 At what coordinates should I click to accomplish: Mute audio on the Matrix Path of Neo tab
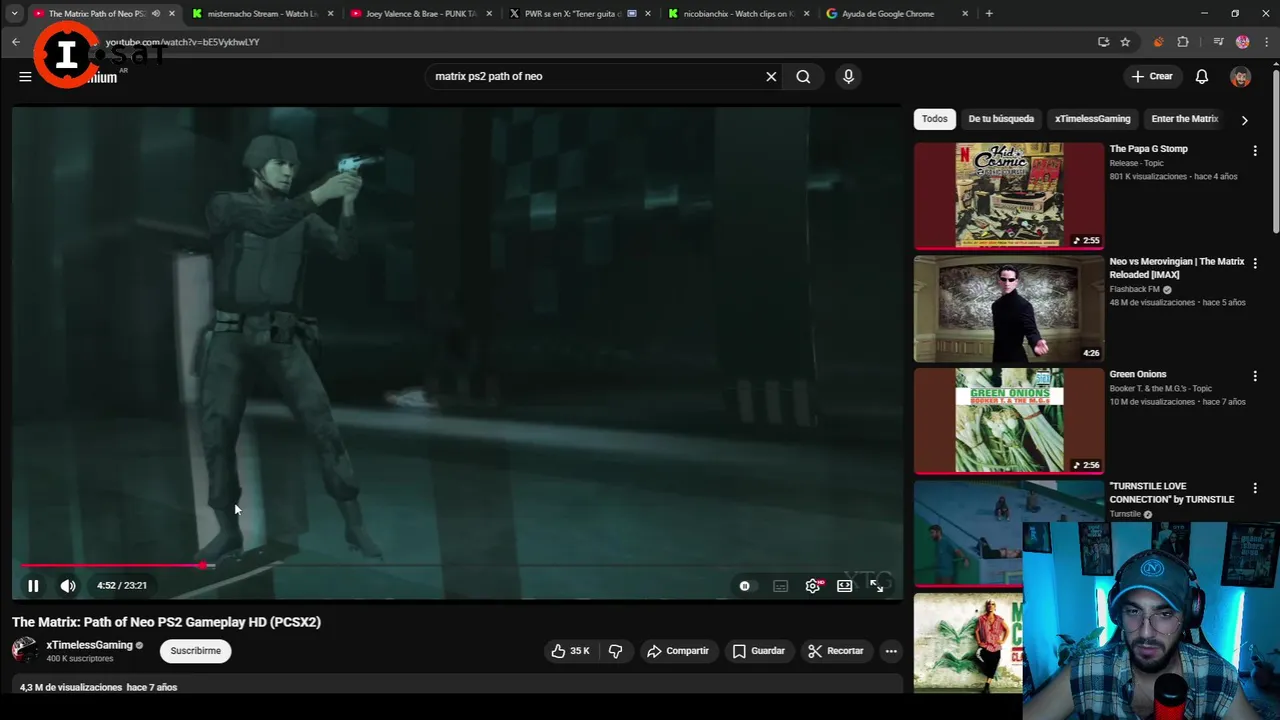pos(155,14)
